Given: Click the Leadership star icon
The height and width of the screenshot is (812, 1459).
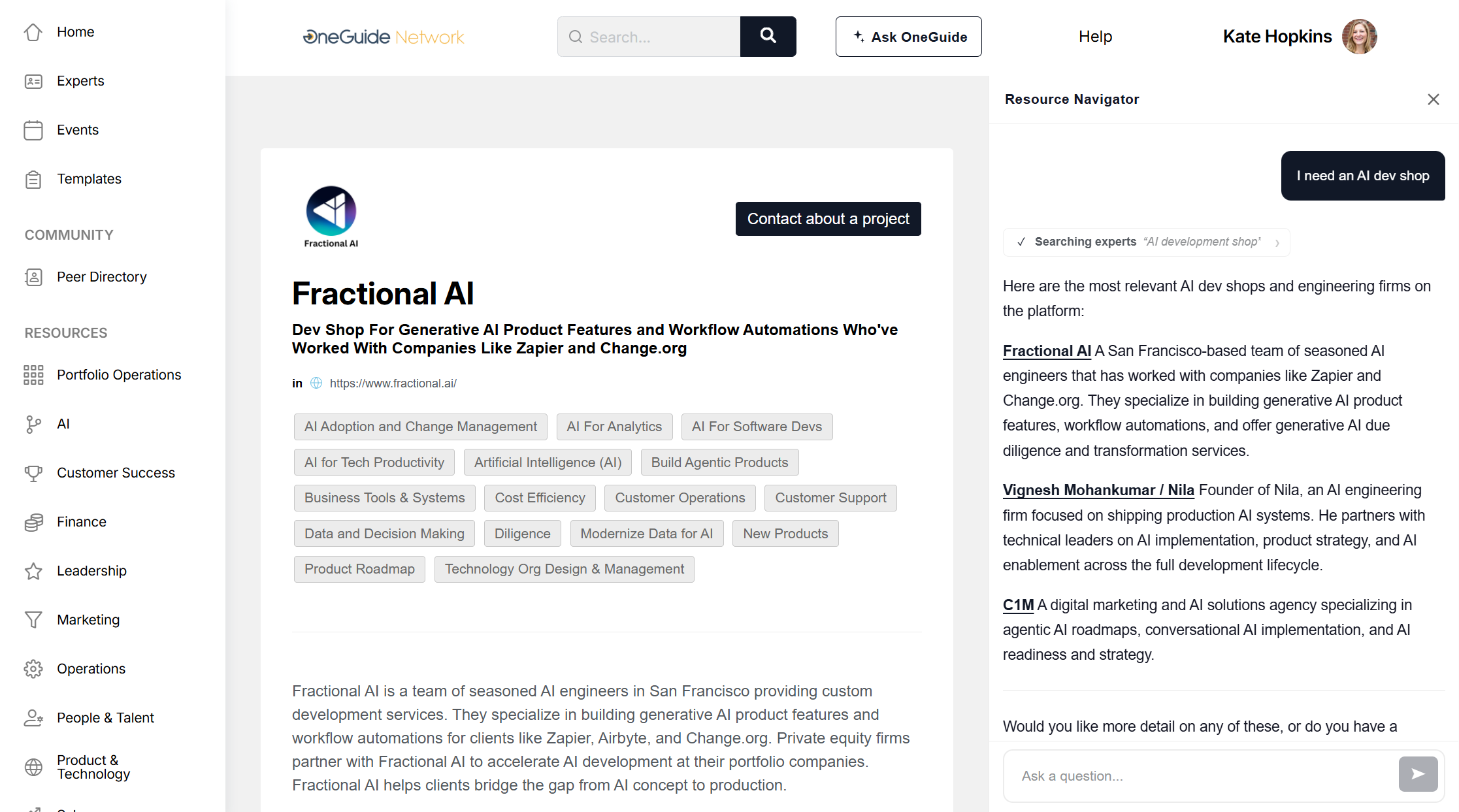Looking at the screenshot, I should point(33,571).
